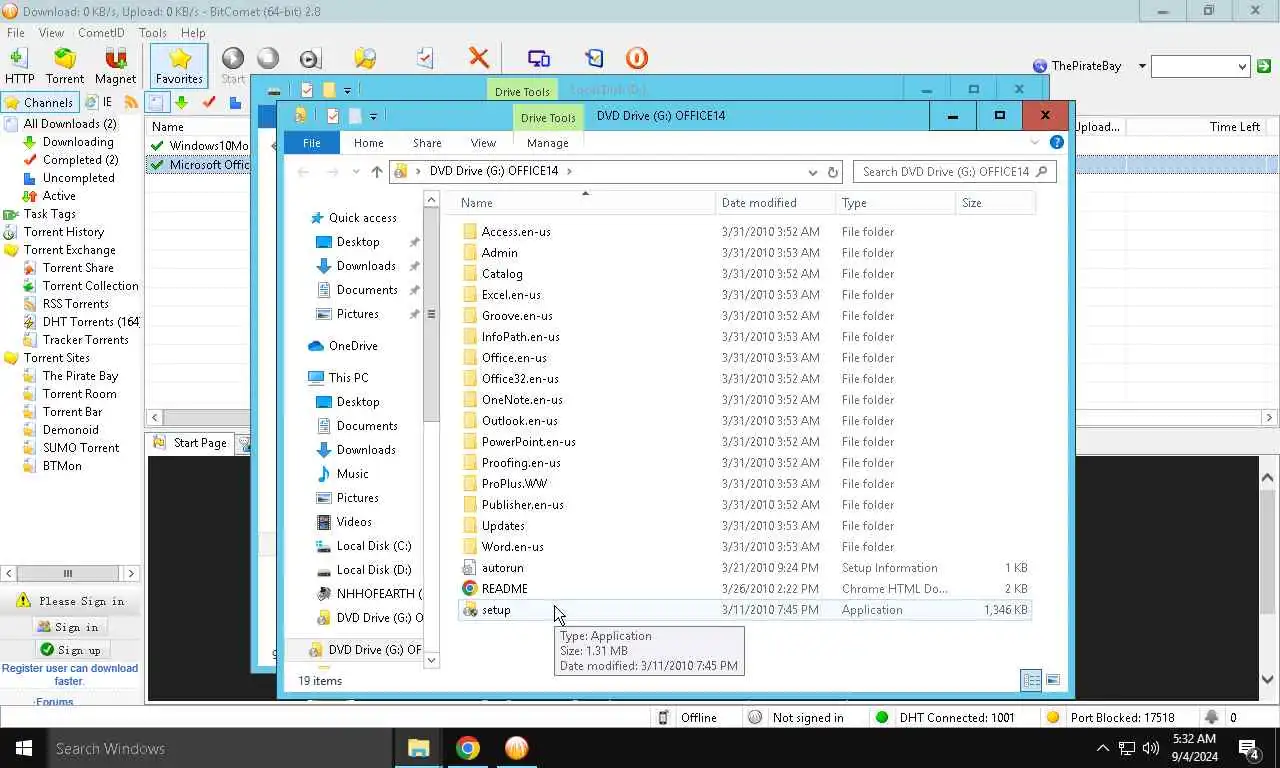This screenshot has height=768, width=1280.
Task: Click the Sign up button in BitComet
Action: click(70, 650)
